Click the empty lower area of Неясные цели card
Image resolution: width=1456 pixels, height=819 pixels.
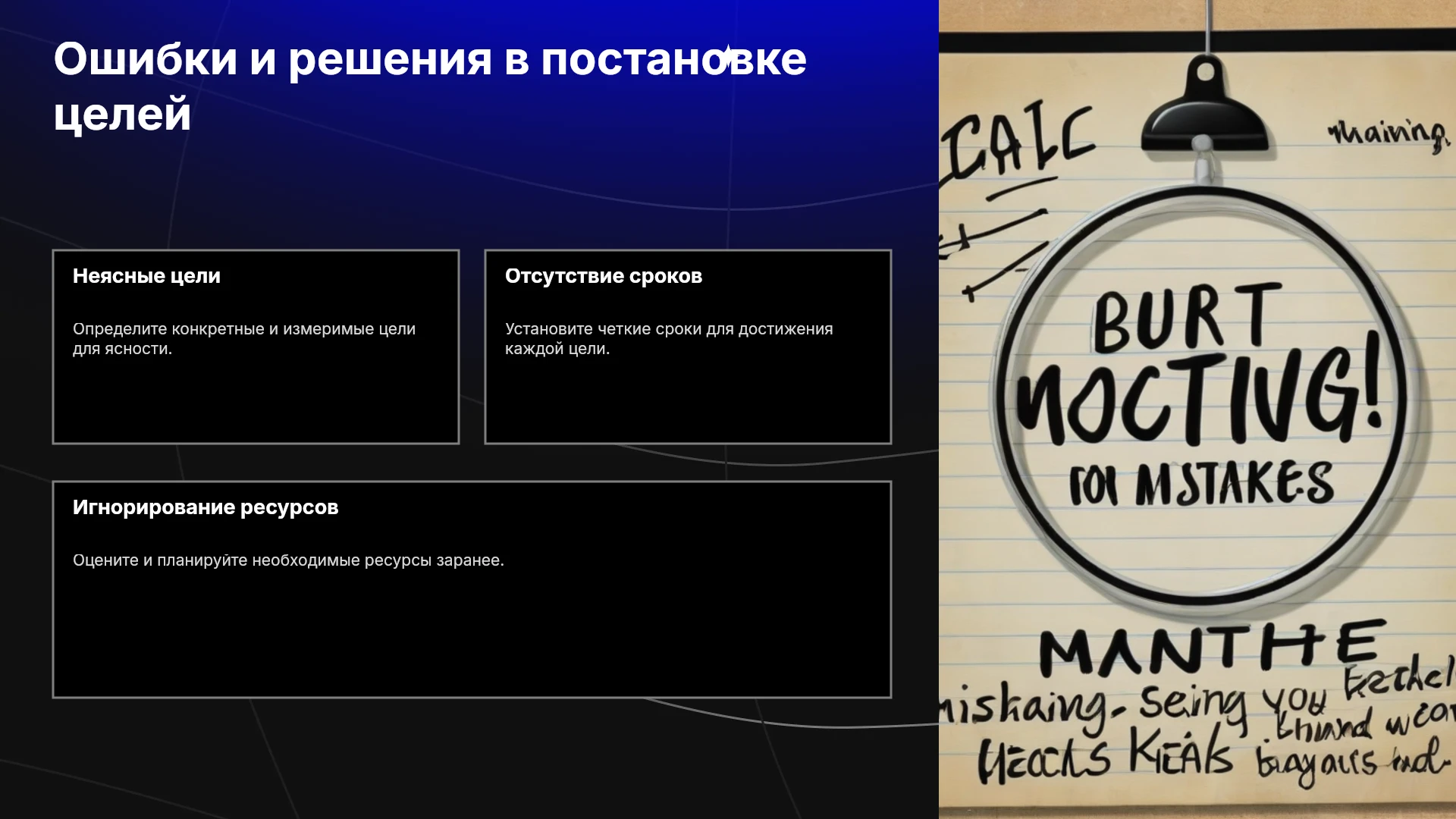point(256,402)
